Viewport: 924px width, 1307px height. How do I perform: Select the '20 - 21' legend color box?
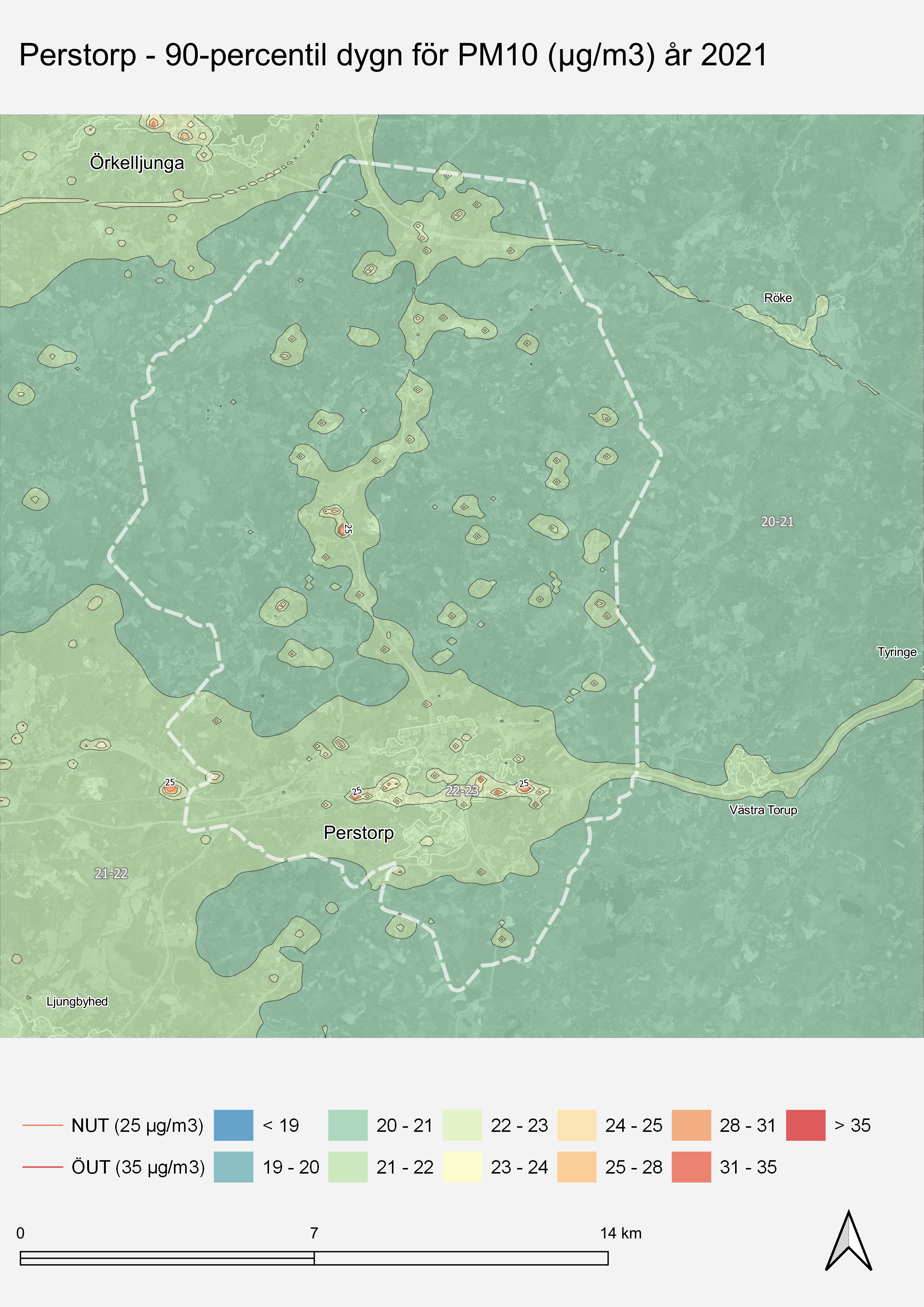tap(348, 1126)
